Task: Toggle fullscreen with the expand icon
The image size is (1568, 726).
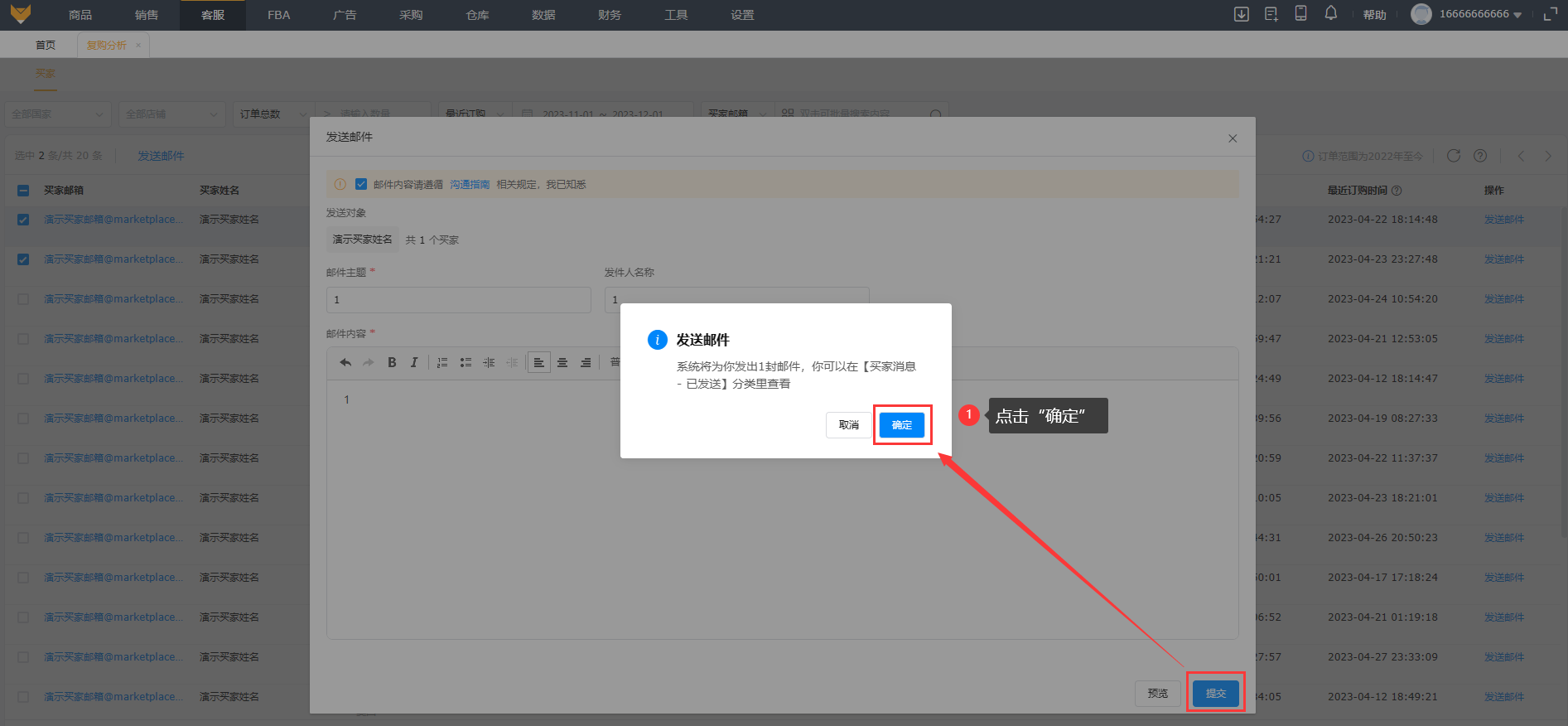Action: pos(1550,14)
